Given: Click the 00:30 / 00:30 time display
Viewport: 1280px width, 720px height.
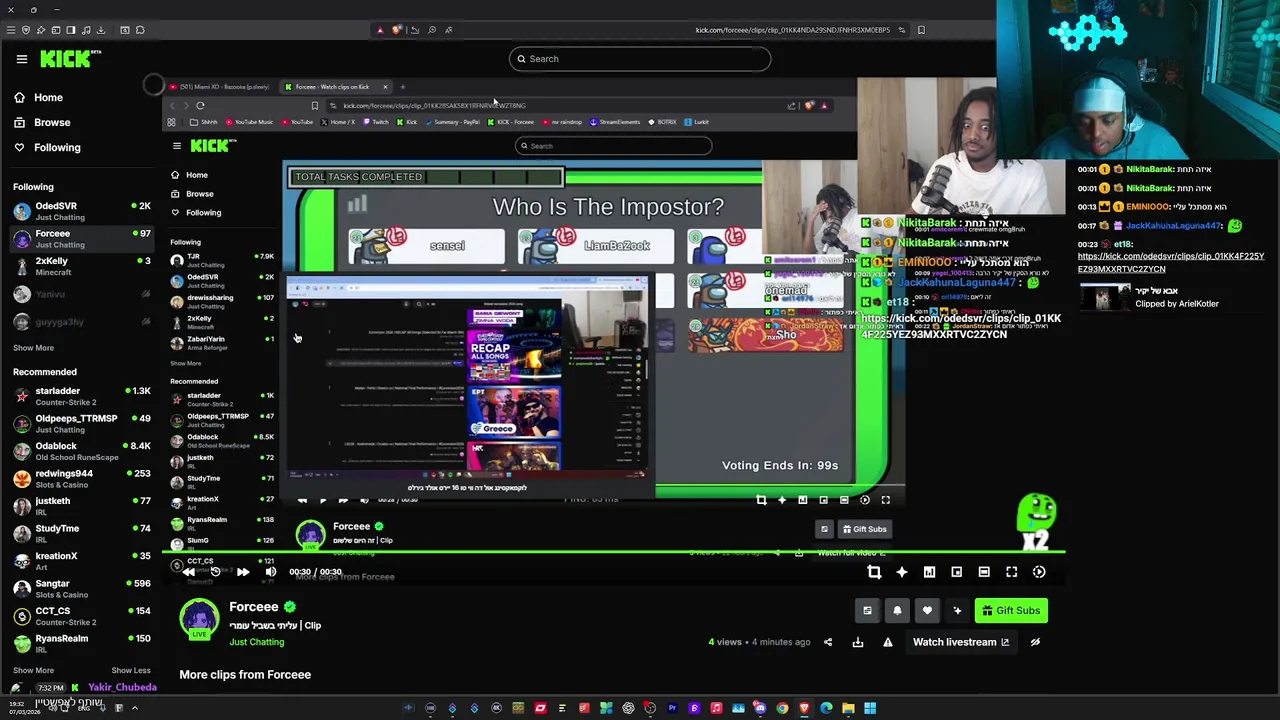Looking at the screenshot, I should 316,572.
